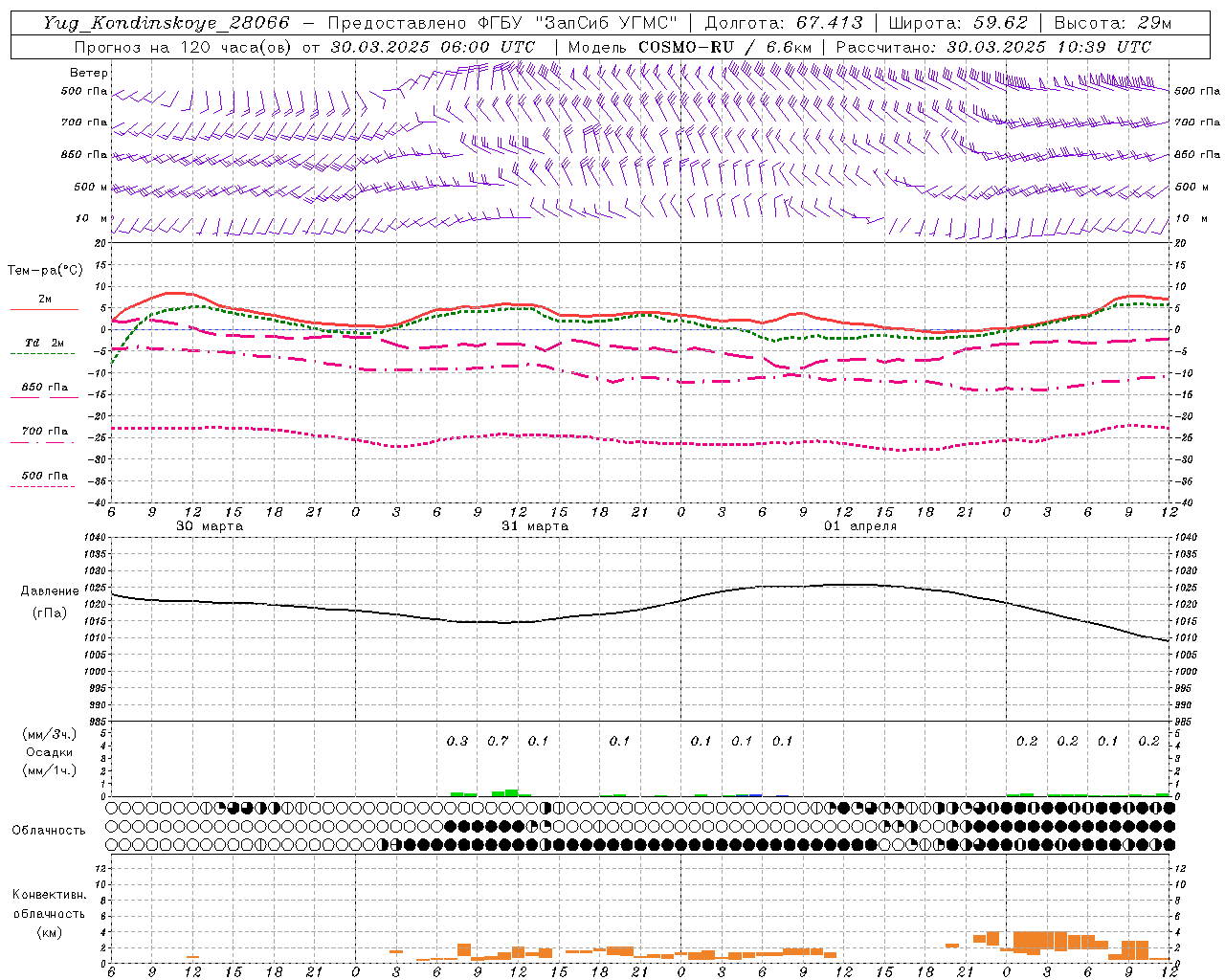Screen dimensions: 1225x980
Task: Click the Тем-ра(°C) temperature panel label
Action: (45, 271)
